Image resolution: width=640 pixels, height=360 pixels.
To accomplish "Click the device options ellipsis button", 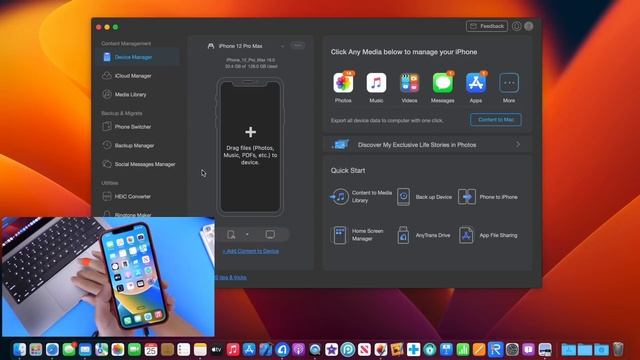I will click(x=298, y=46).
